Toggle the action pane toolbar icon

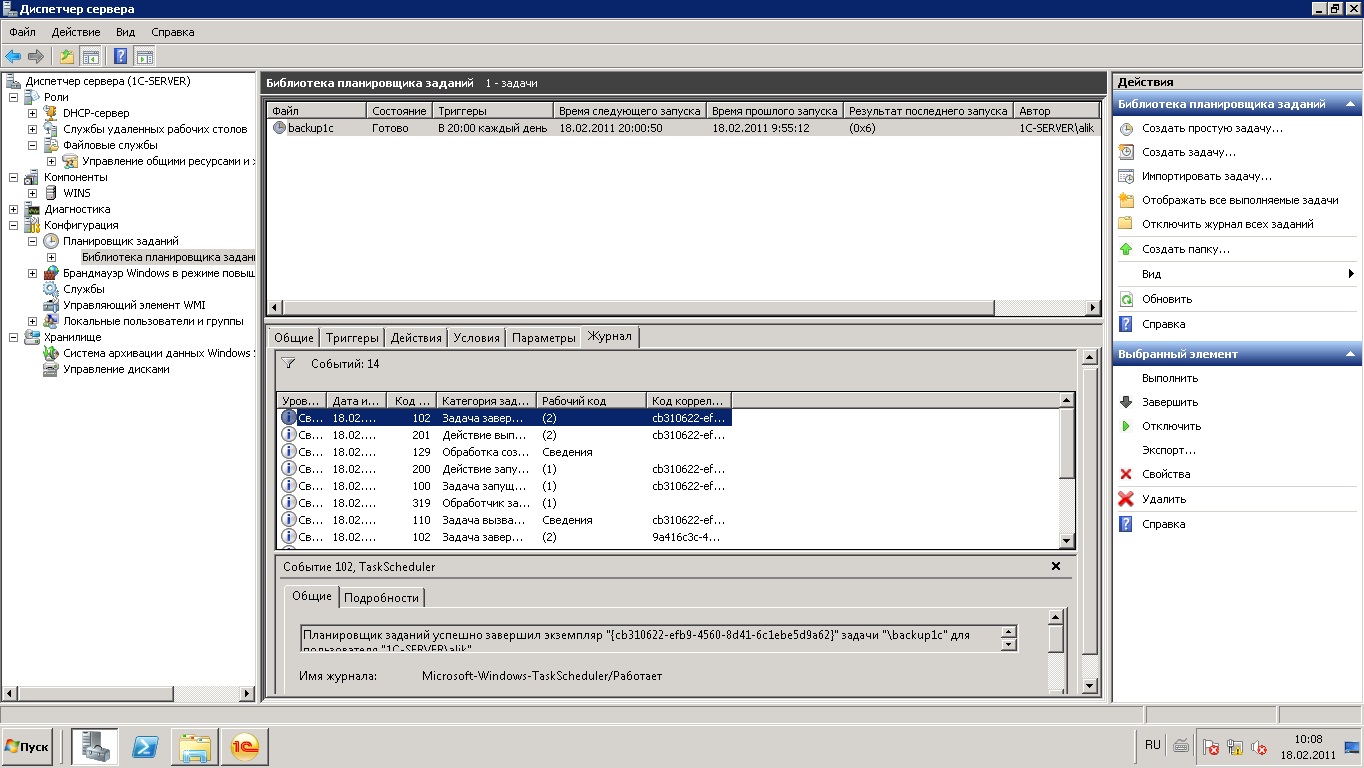coord(145,56)
